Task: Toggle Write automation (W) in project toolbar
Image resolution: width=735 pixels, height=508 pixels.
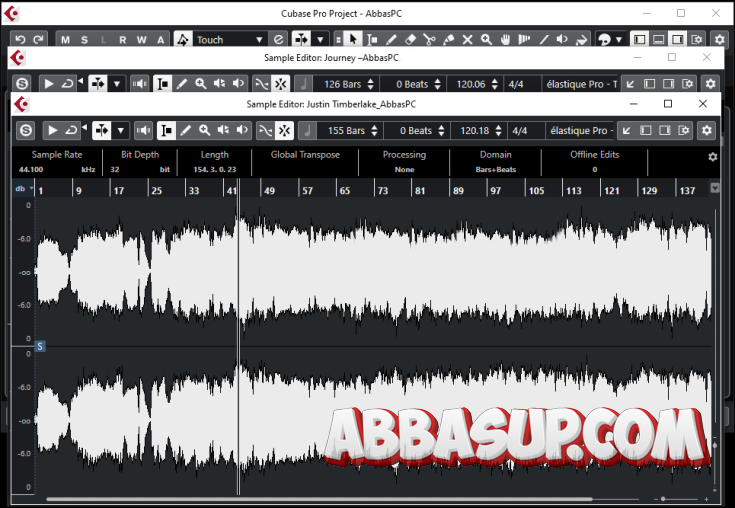Action: point(142,40)
